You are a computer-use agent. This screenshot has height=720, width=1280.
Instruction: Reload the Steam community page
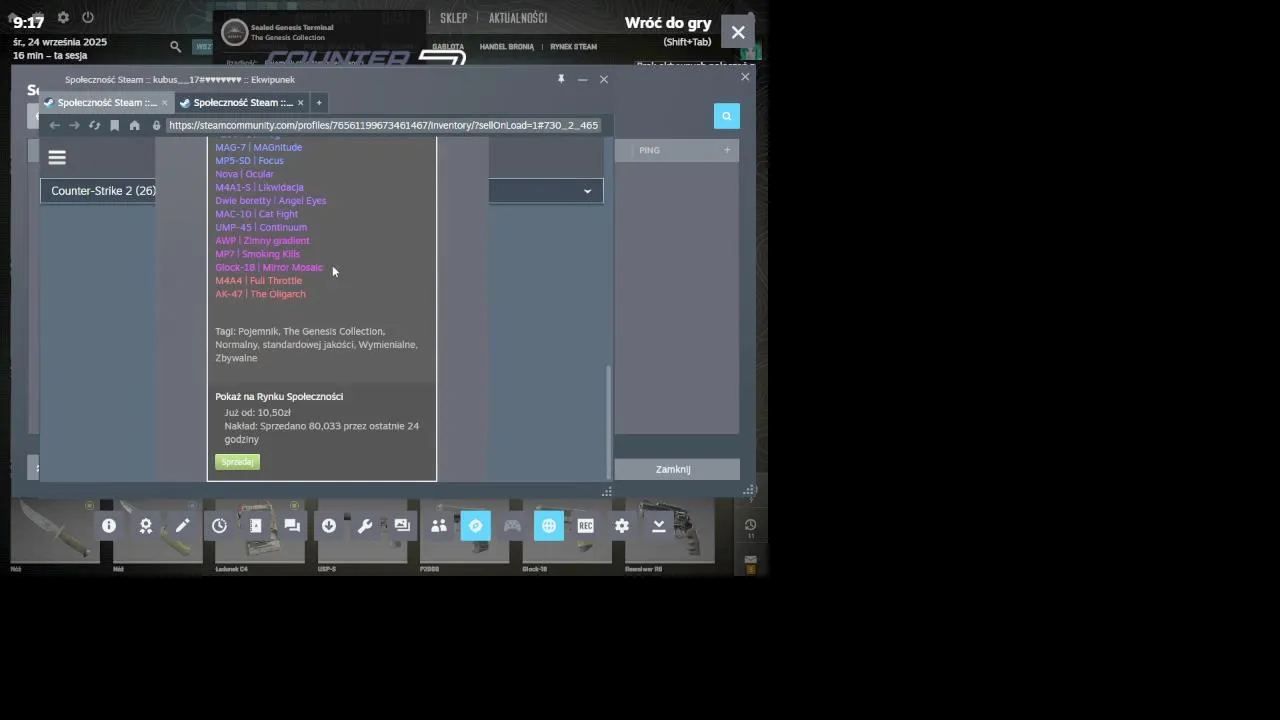[x=94, y=125]
